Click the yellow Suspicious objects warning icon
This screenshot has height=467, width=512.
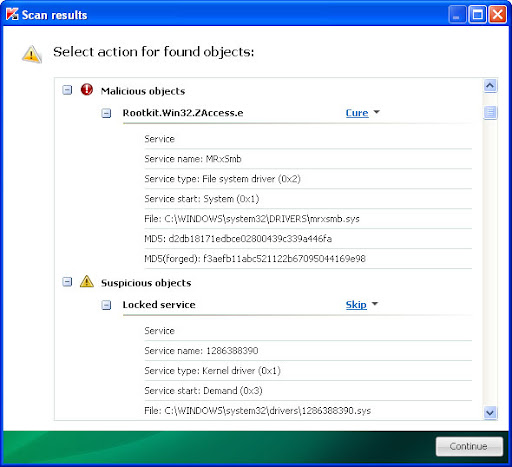point(87,281)
